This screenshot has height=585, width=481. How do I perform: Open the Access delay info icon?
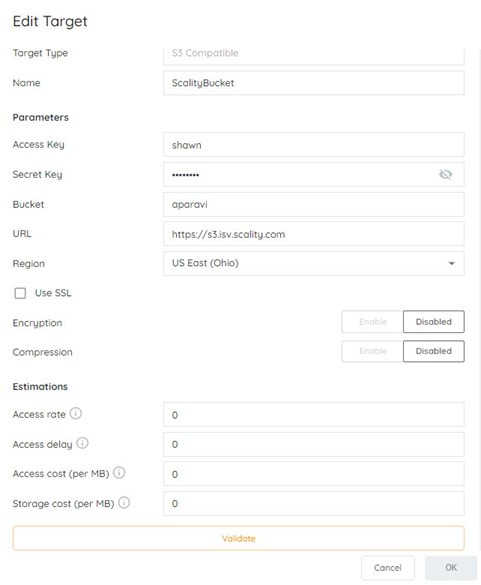82,443
